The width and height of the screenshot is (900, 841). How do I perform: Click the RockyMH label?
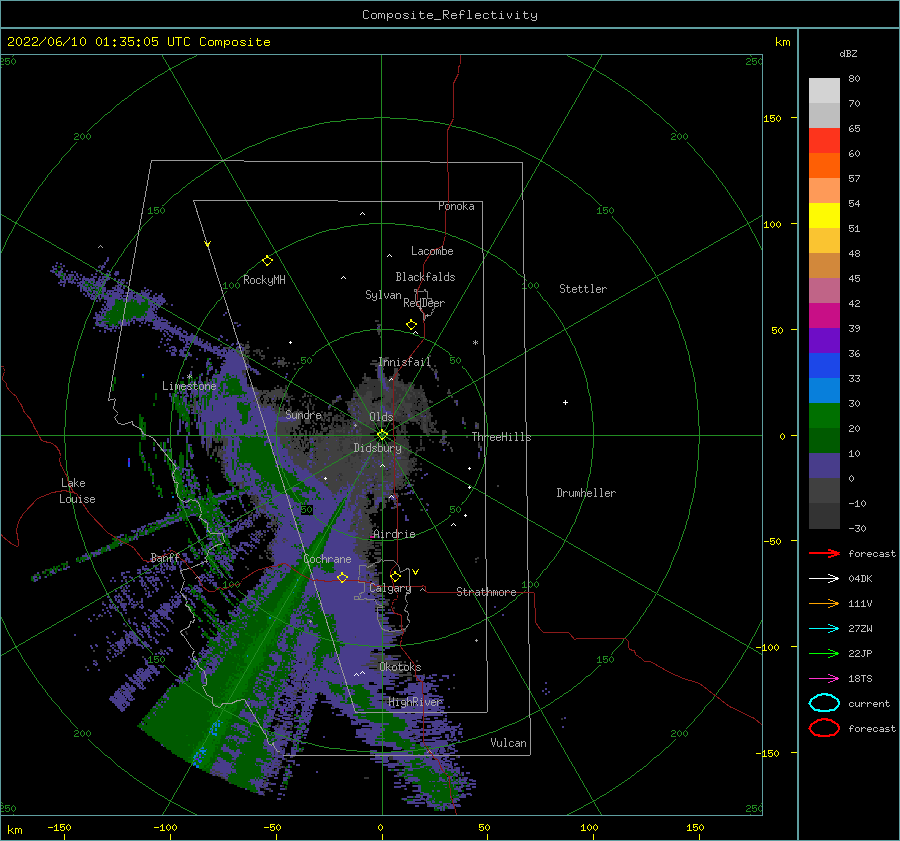coord(264,280)
